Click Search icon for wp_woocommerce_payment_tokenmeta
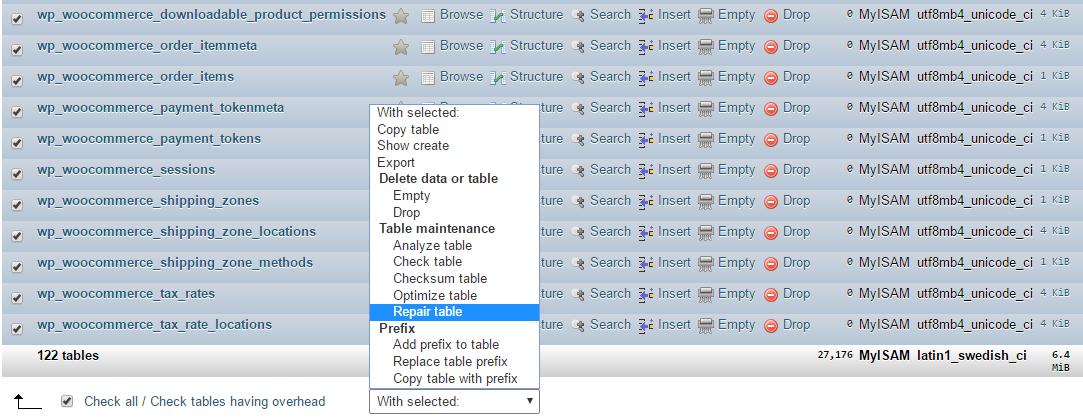This screenshot has height=419, width=1083. (x=578, y=108)
